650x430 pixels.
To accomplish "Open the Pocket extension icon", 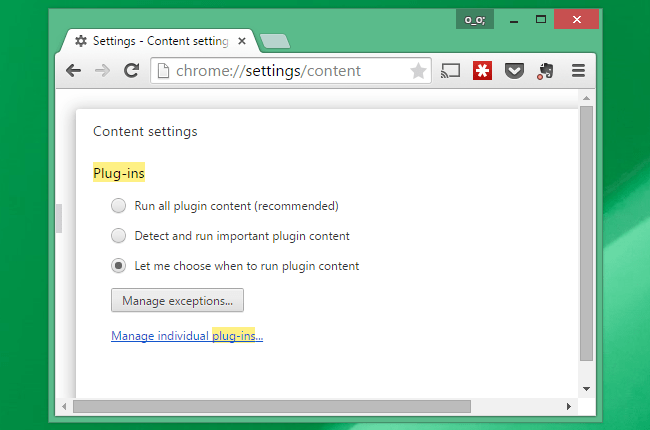I will click(x=514, y=71).
